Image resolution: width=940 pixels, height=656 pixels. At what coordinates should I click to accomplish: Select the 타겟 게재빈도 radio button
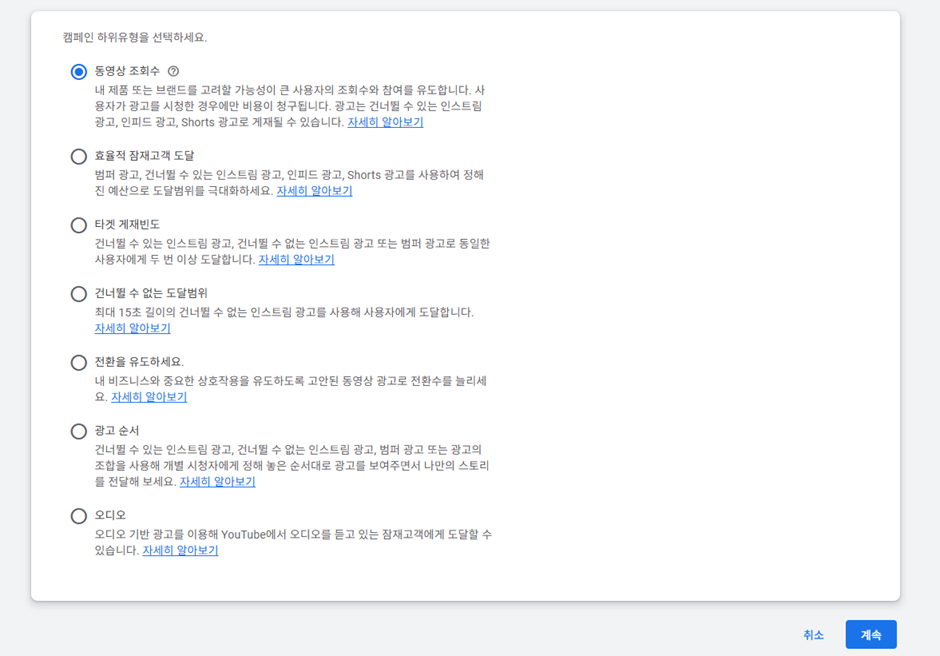[79, 225]
